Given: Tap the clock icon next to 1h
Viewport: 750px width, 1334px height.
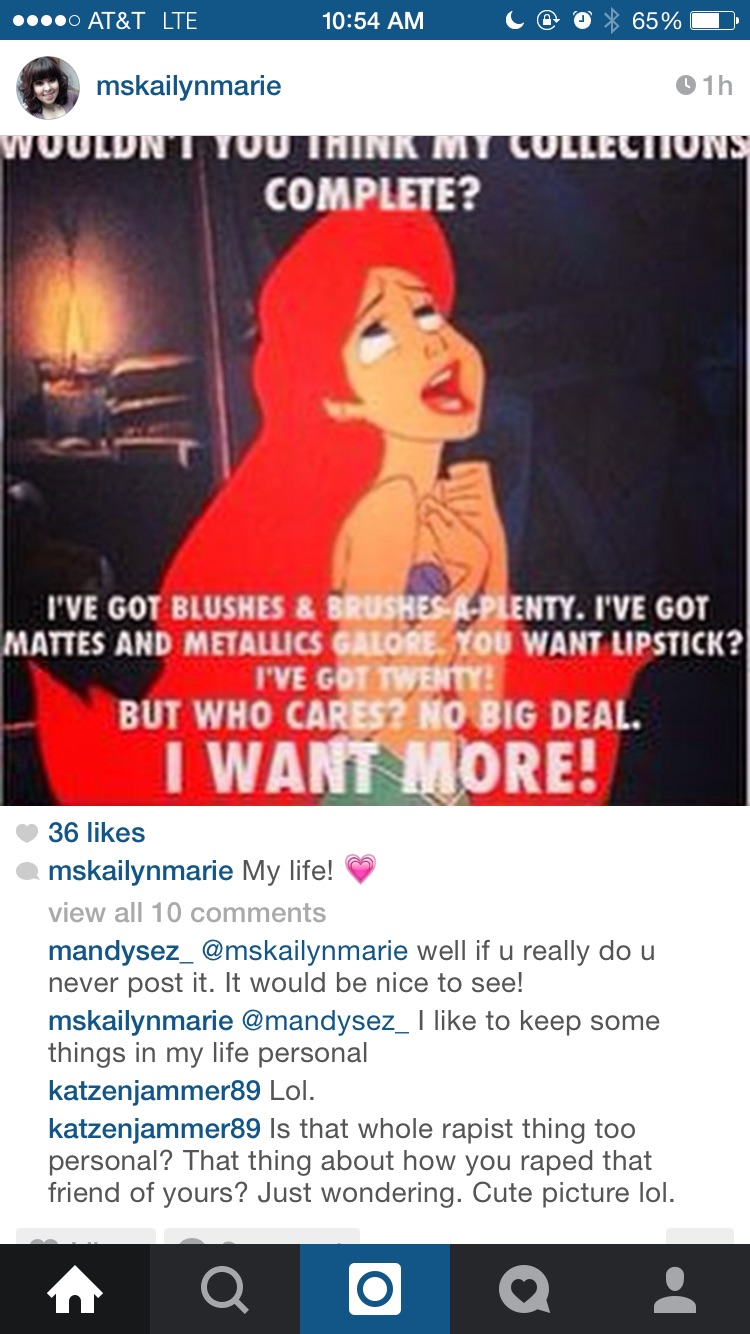Looking at the screenshot, I should pos(686,86).
